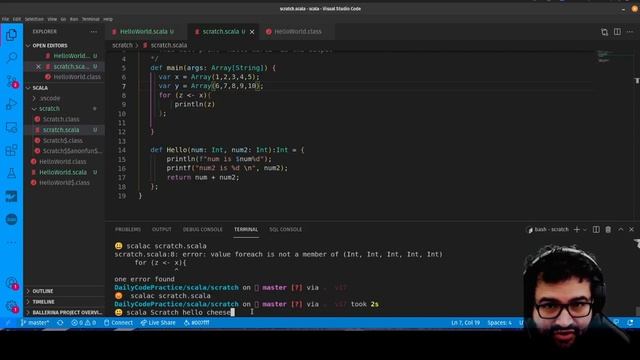Maximize the panel size chevron

[x=620, y=229]
